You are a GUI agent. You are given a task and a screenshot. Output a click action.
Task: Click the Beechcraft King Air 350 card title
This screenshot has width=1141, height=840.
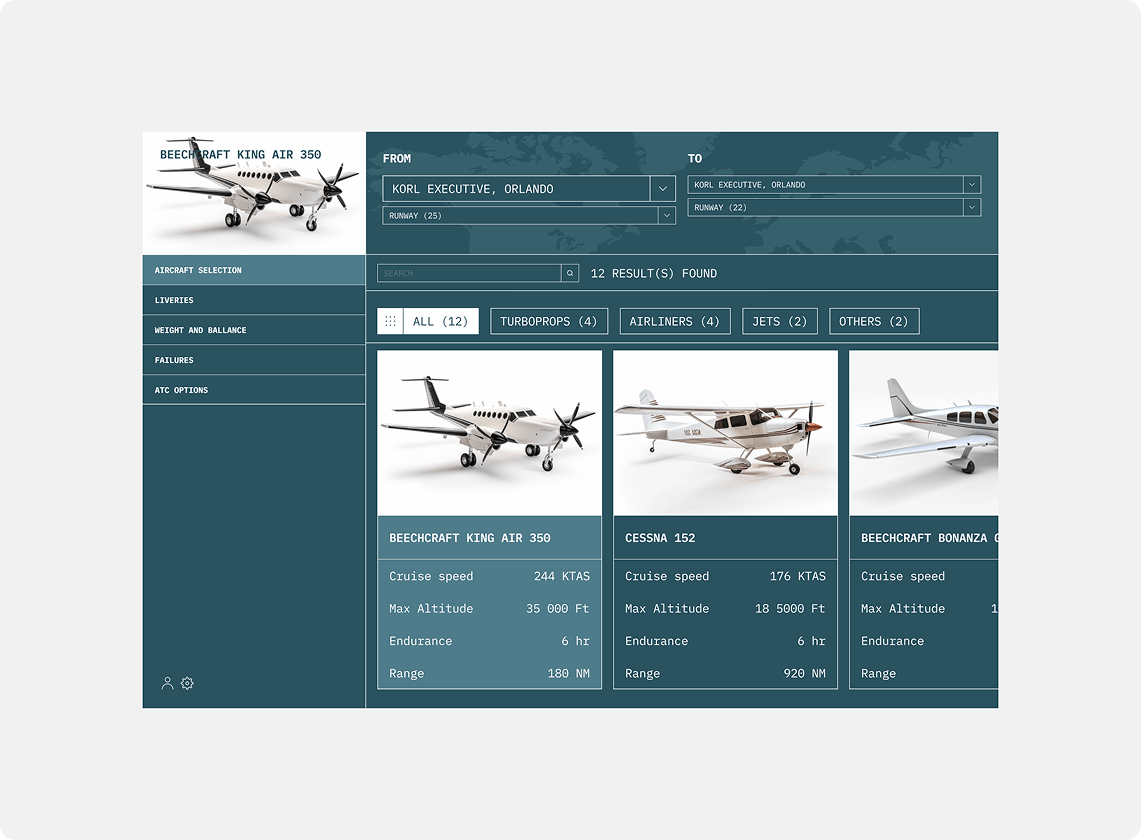coord(469,538)
